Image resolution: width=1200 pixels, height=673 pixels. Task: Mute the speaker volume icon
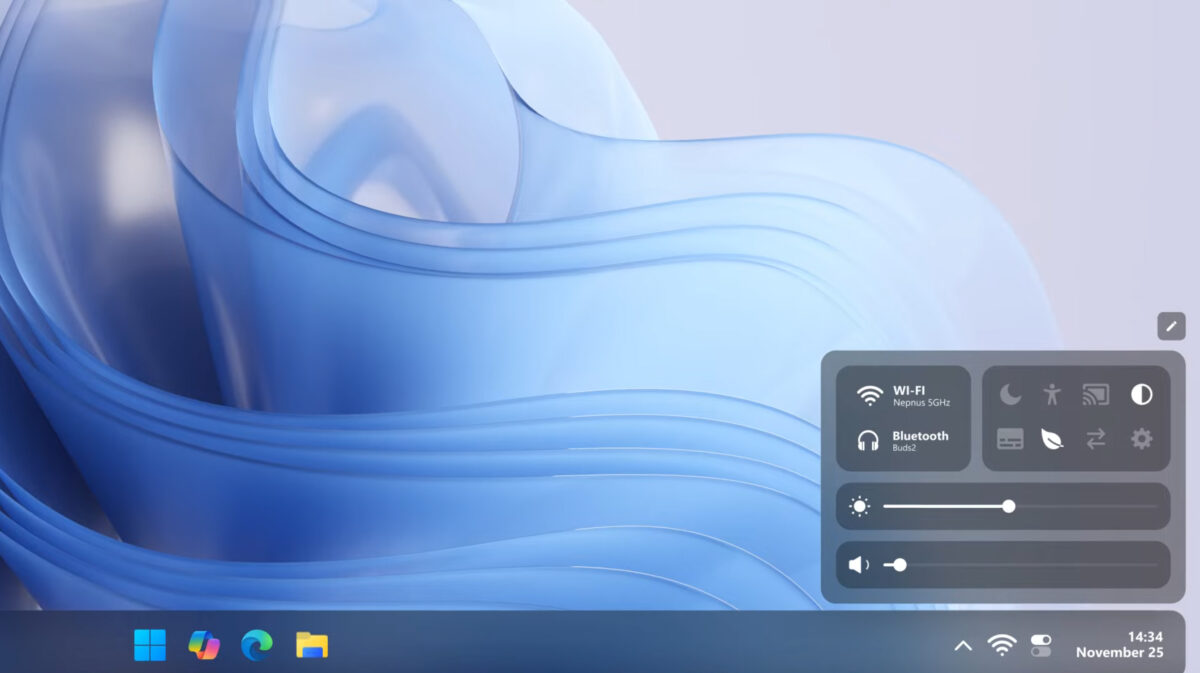coord(858,565)
